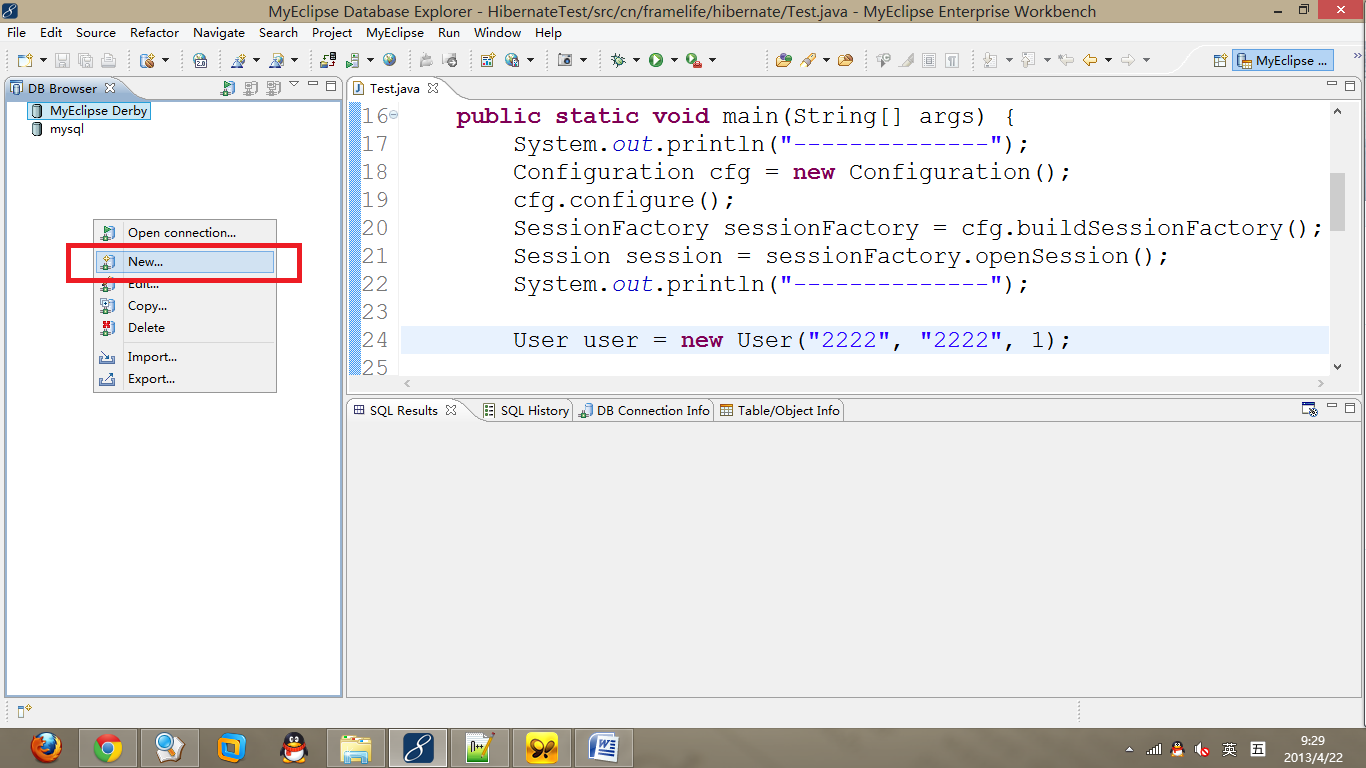Click the Open Perspective icon

coord(1220,60)
